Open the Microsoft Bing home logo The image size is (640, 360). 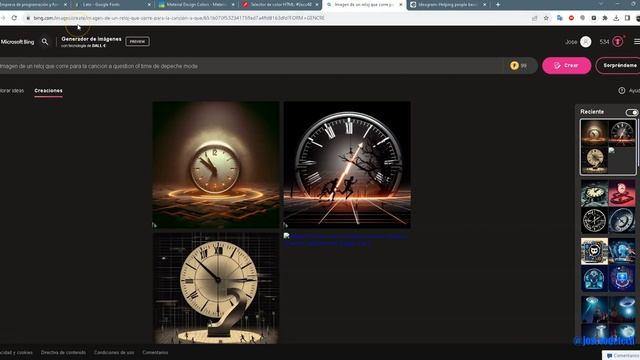click(17, 42)
